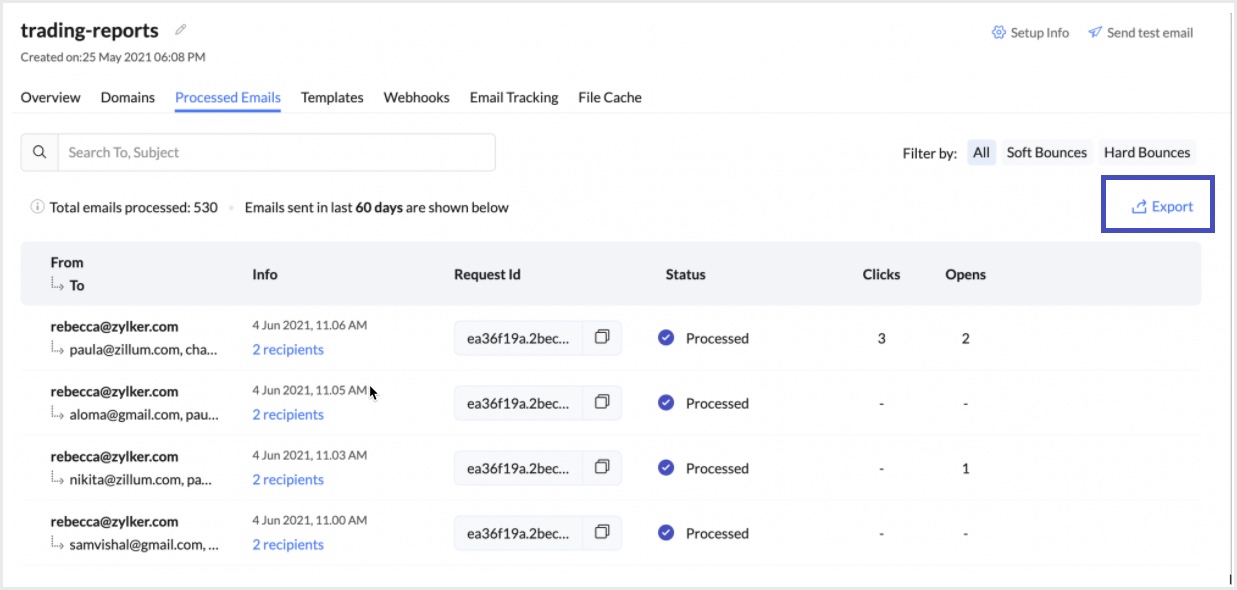Expand recipients for rebecca@zylker.com first email
Screen dimensions: 1237x590
(288, 349)
